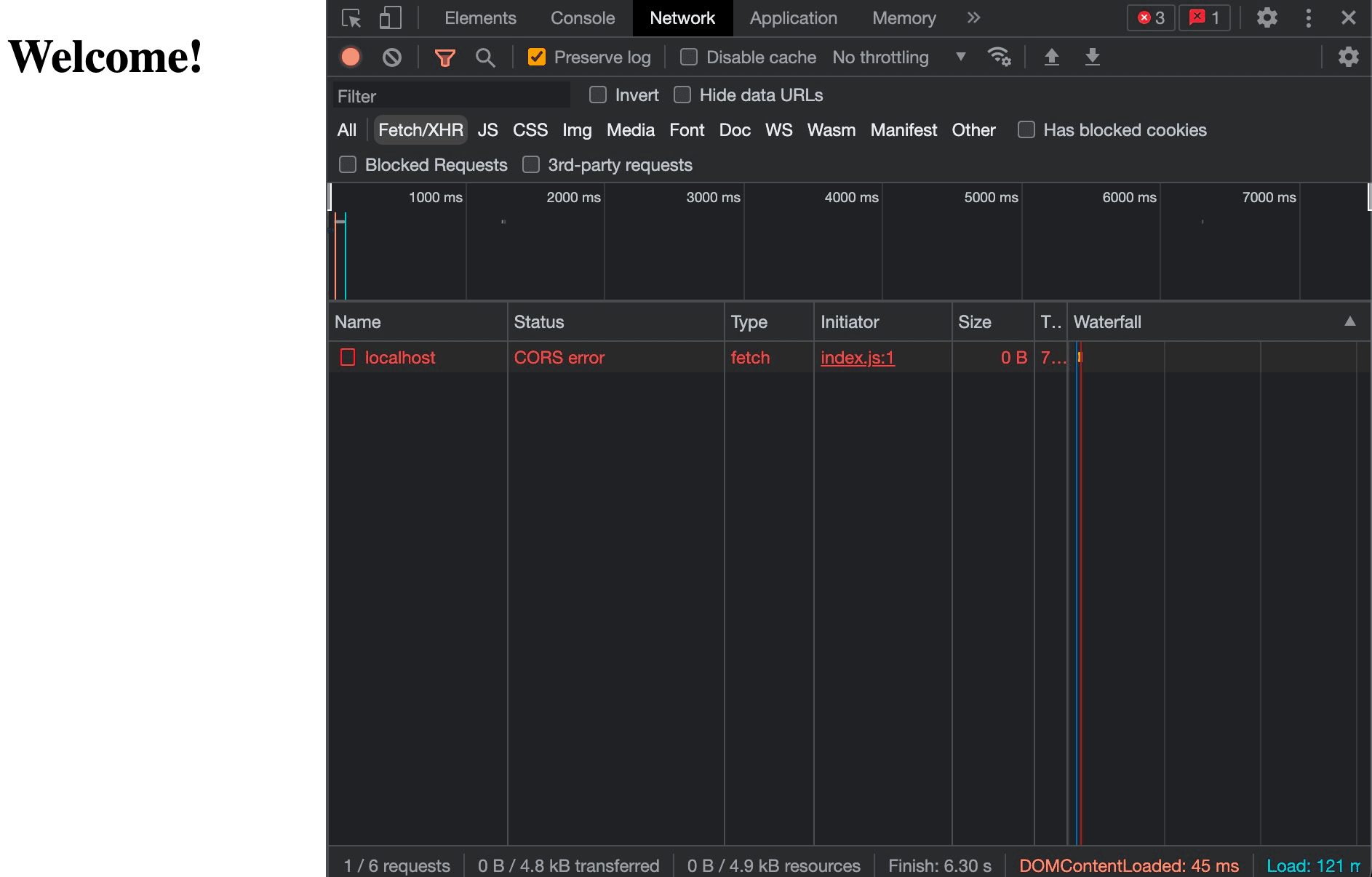1372x877 pixels.
Task: Filter by WS requests
Action: coord(778,130)
